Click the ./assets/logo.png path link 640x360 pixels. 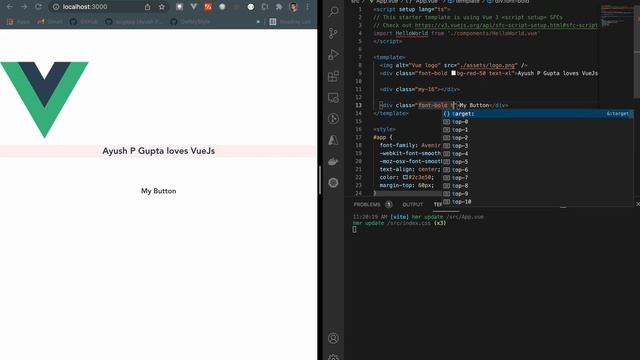click(x=488, y=65)
